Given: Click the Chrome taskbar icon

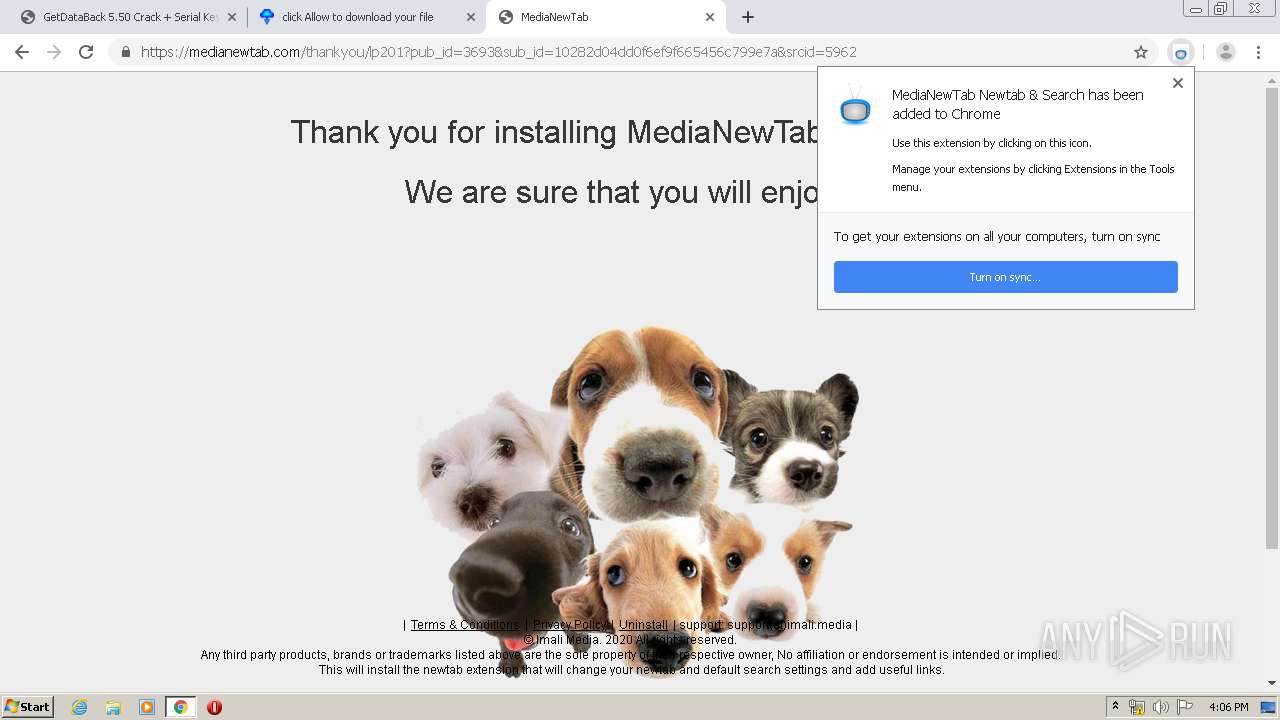Looking at the screenshot, I should point(181,707).
